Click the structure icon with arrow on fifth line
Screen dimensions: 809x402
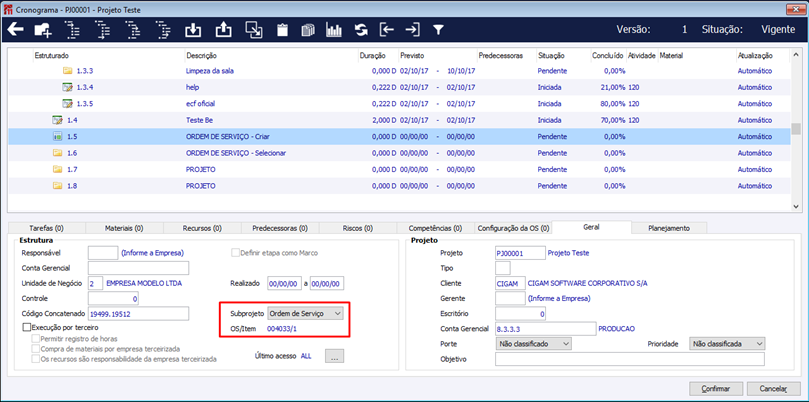click(163, 30)
